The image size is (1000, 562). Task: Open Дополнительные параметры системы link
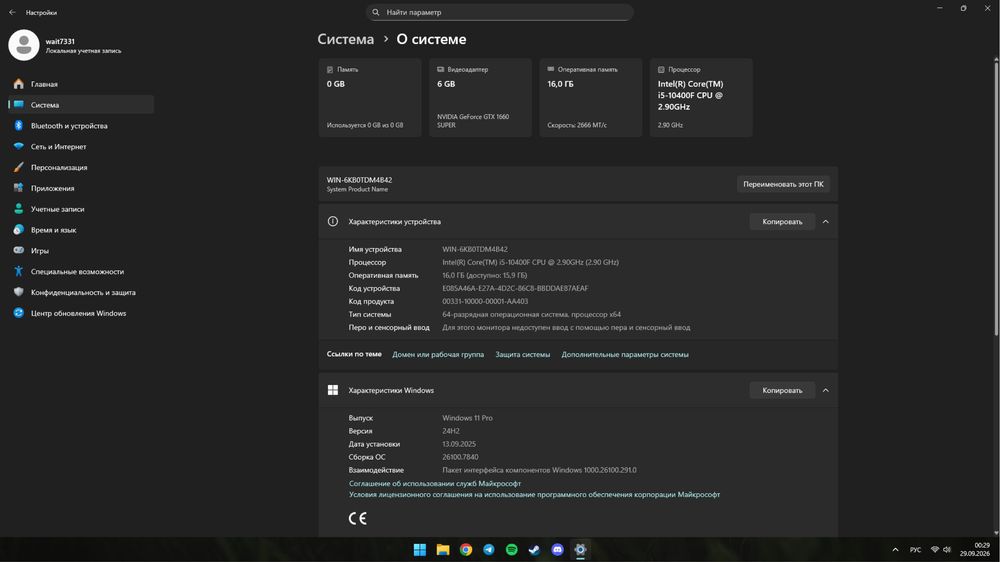point(625,355)
